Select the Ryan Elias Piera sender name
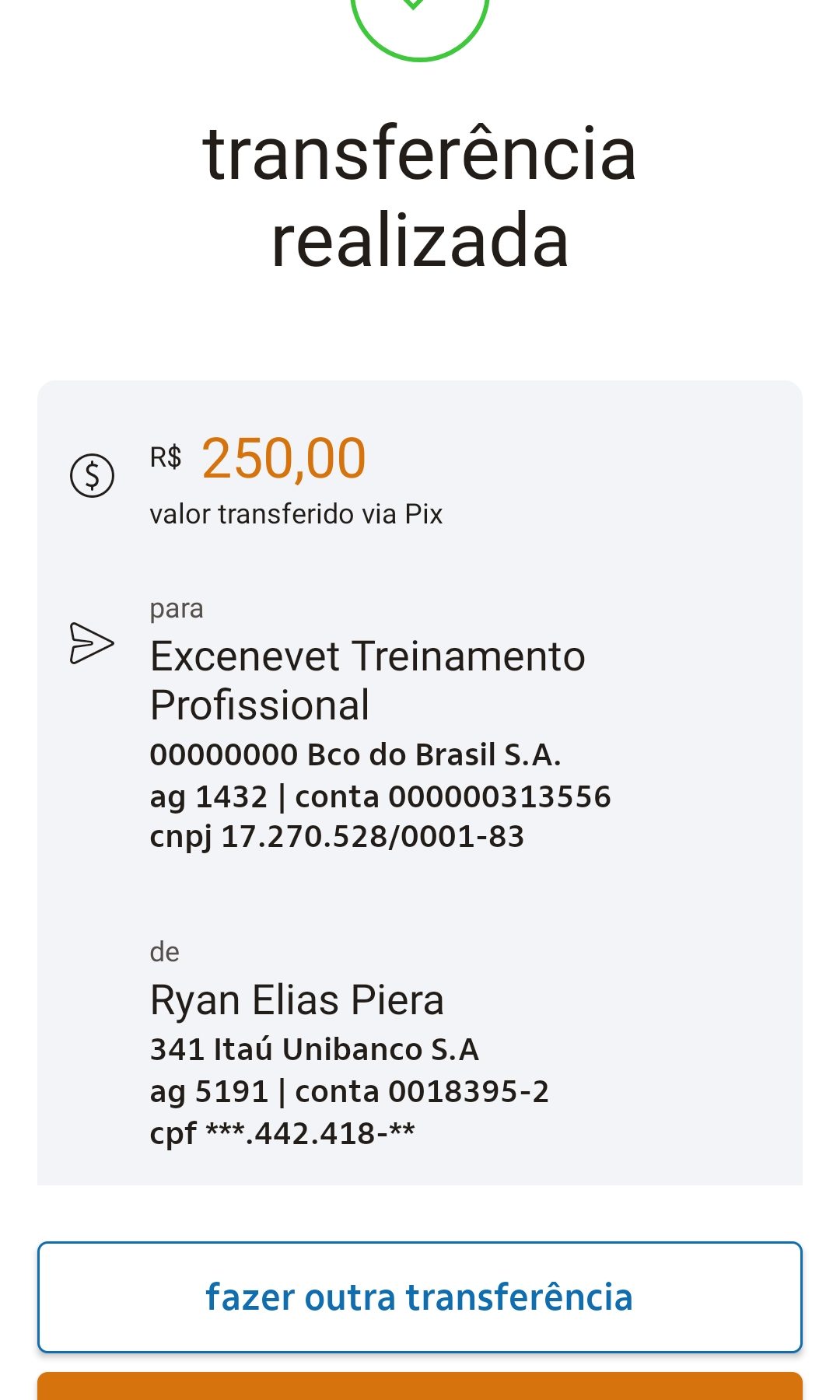The width and height of the screenshot is (840, 1400). click(x=296, y=1000)
